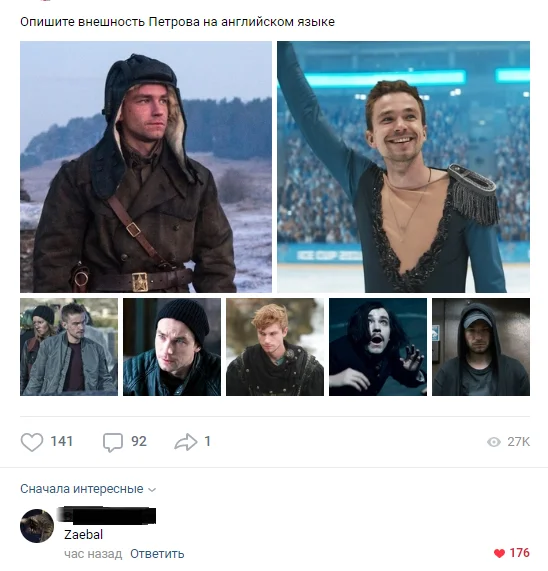Open the large soldier in winter hat photo
Screen dimensions: 548x571
pyautogui.click(x=146, y=167)
